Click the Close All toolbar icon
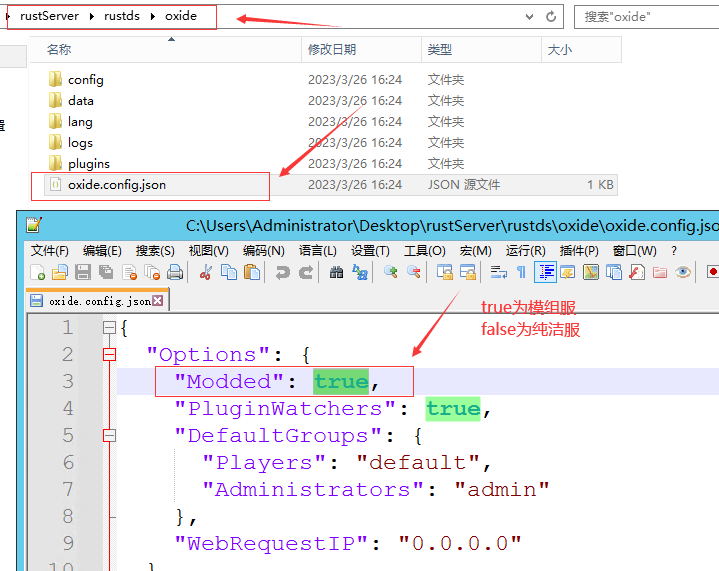This screenshot has height=571, width=719. [152, 272]
